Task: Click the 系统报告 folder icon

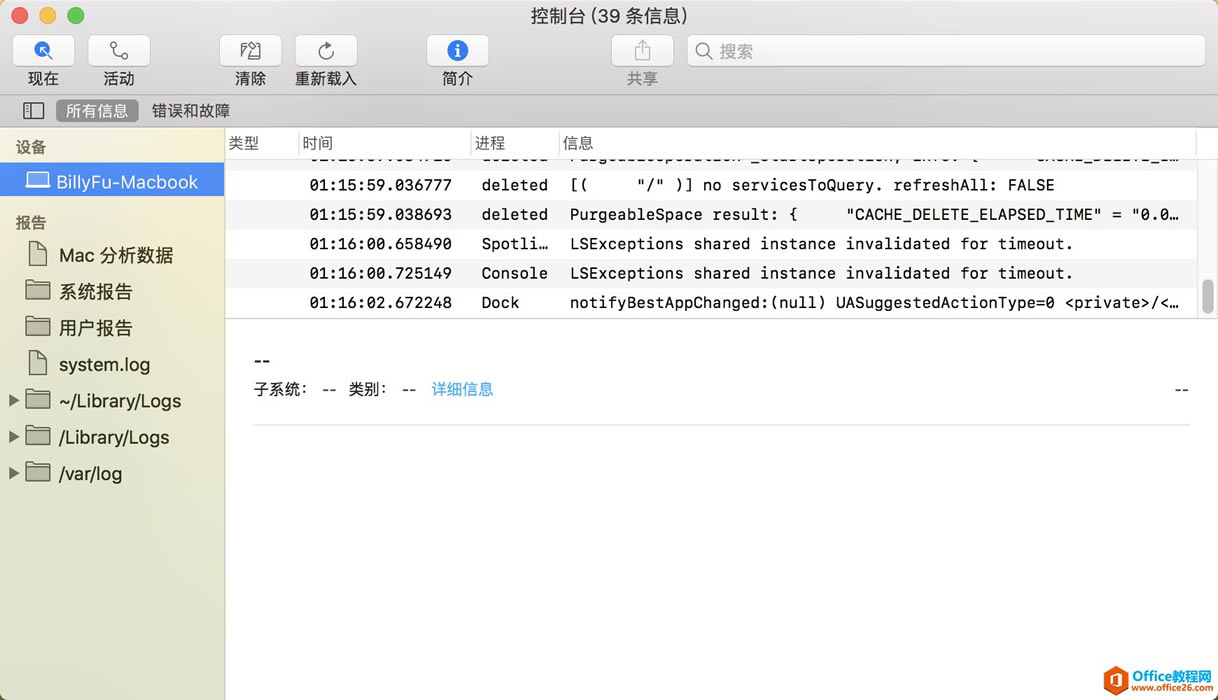Action: coord(38,290)
